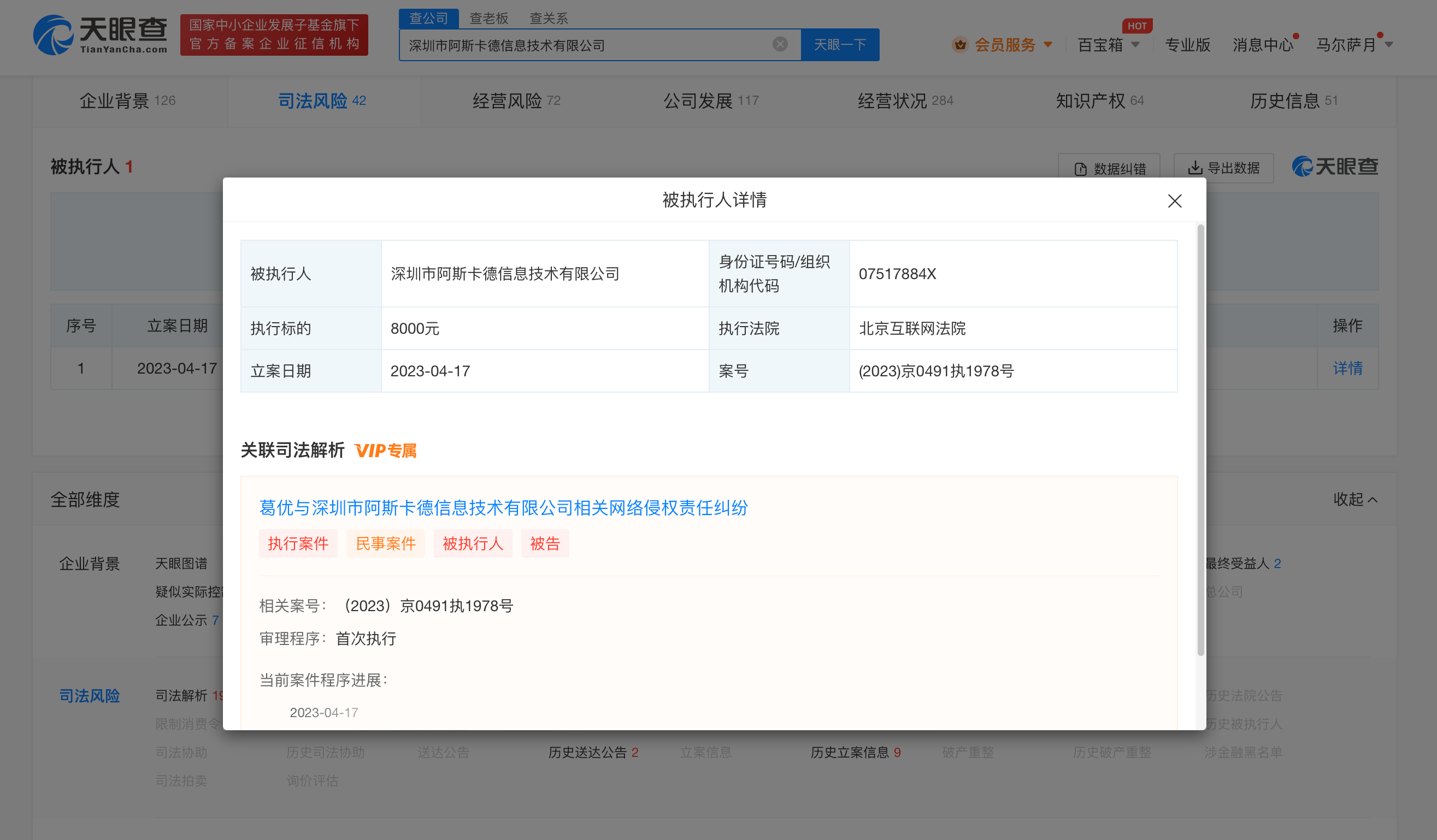Click the 导出数据 download button
The height and width of the screenshot is (840, 1437).
[1223, 168]
